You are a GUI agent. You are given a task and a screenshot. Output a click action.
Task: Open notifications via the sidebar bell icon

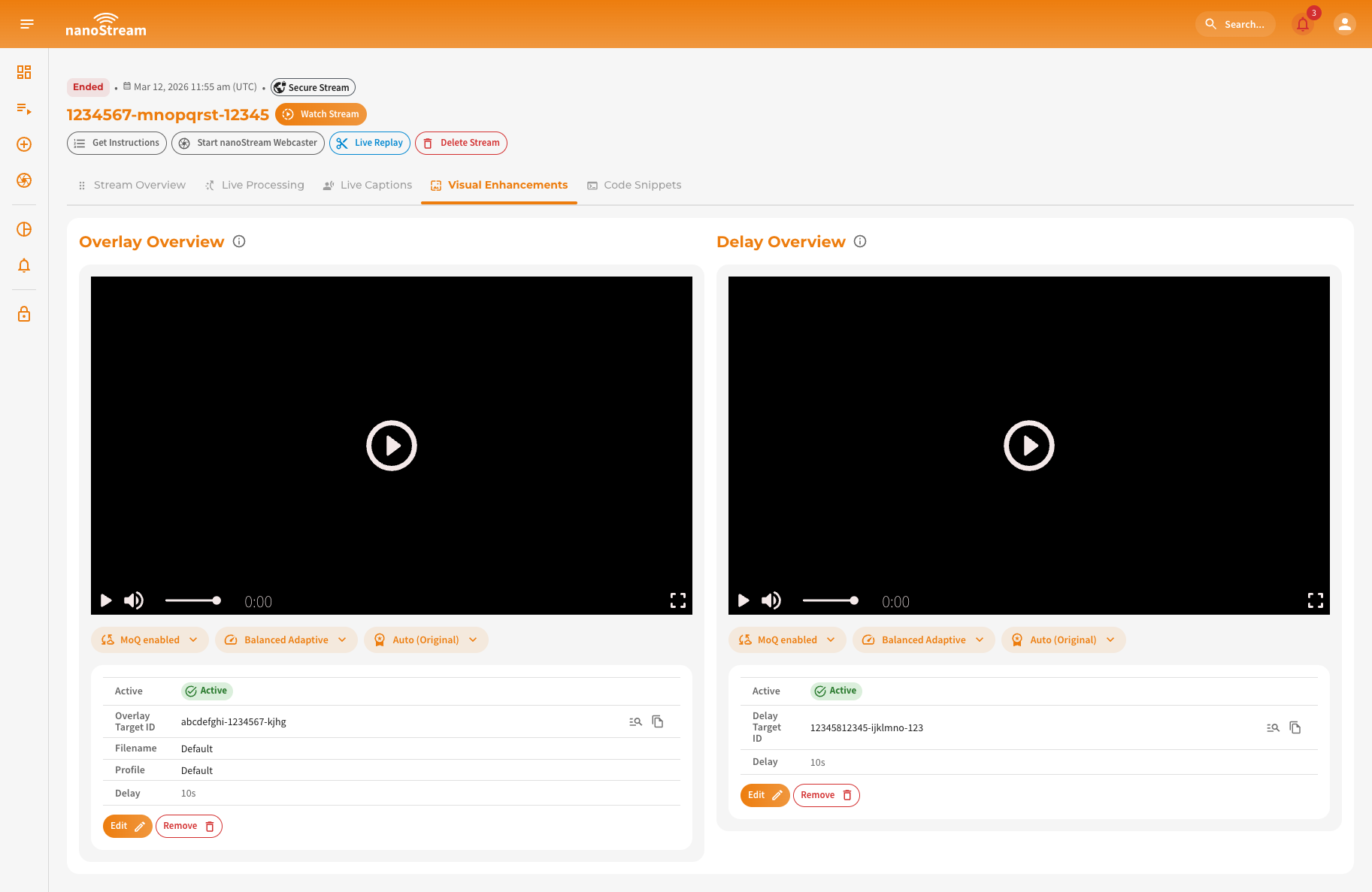coord(23,265)
